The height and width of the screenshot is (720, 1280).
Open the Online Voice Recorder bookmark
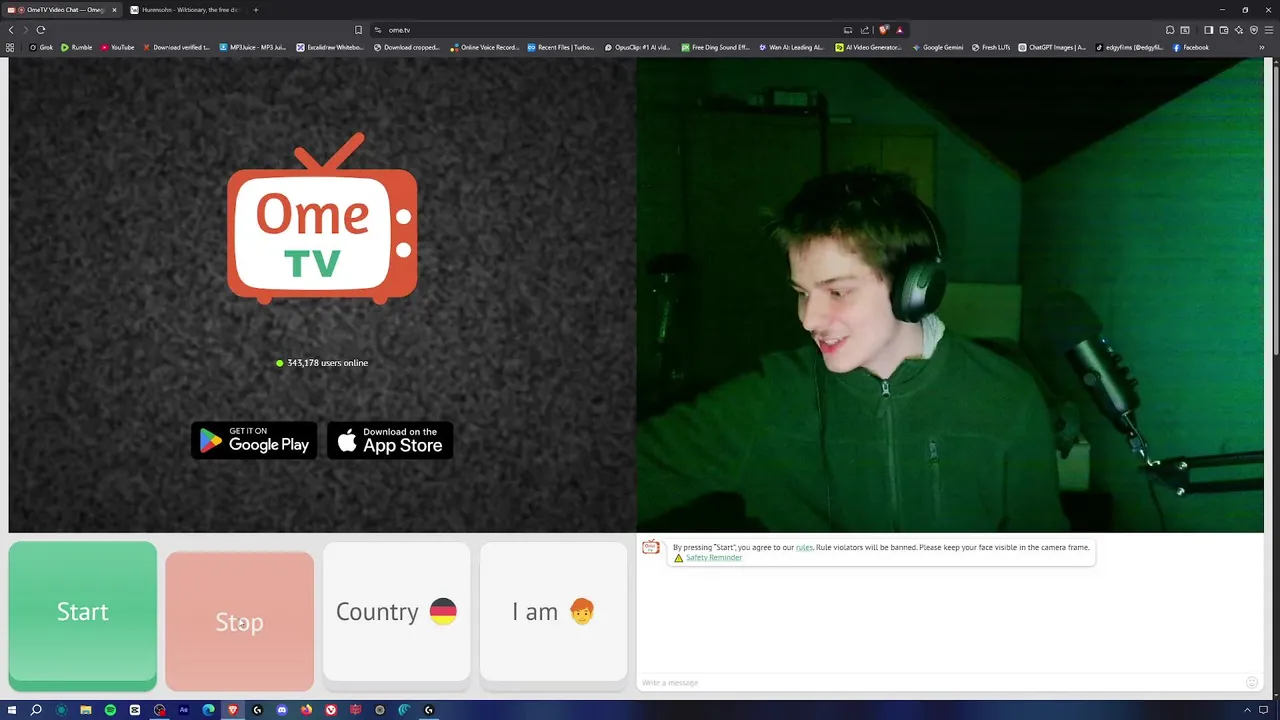point(486,47)
